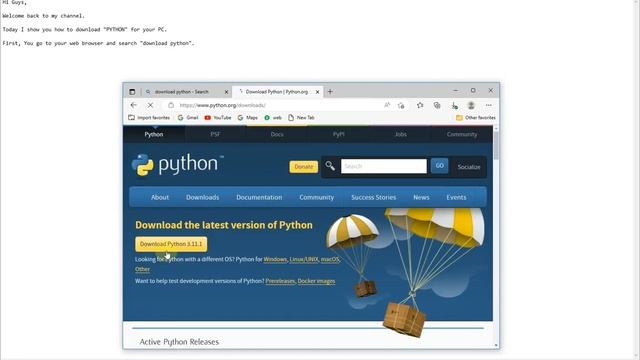
Task: Stop page loading with the X button
Action: (x=150, y=105)
